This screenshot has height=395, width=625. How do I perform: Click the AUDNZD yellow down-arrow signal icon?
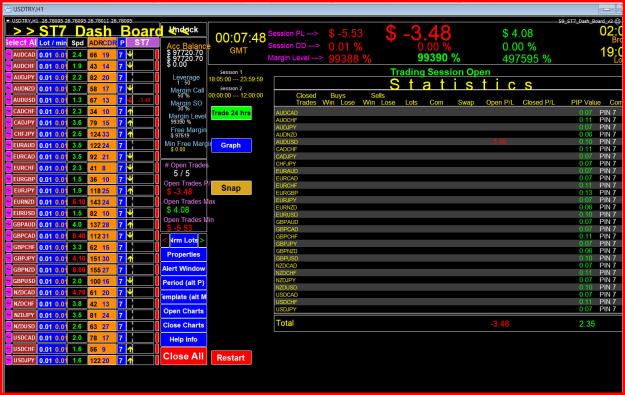tap(130, 88)
